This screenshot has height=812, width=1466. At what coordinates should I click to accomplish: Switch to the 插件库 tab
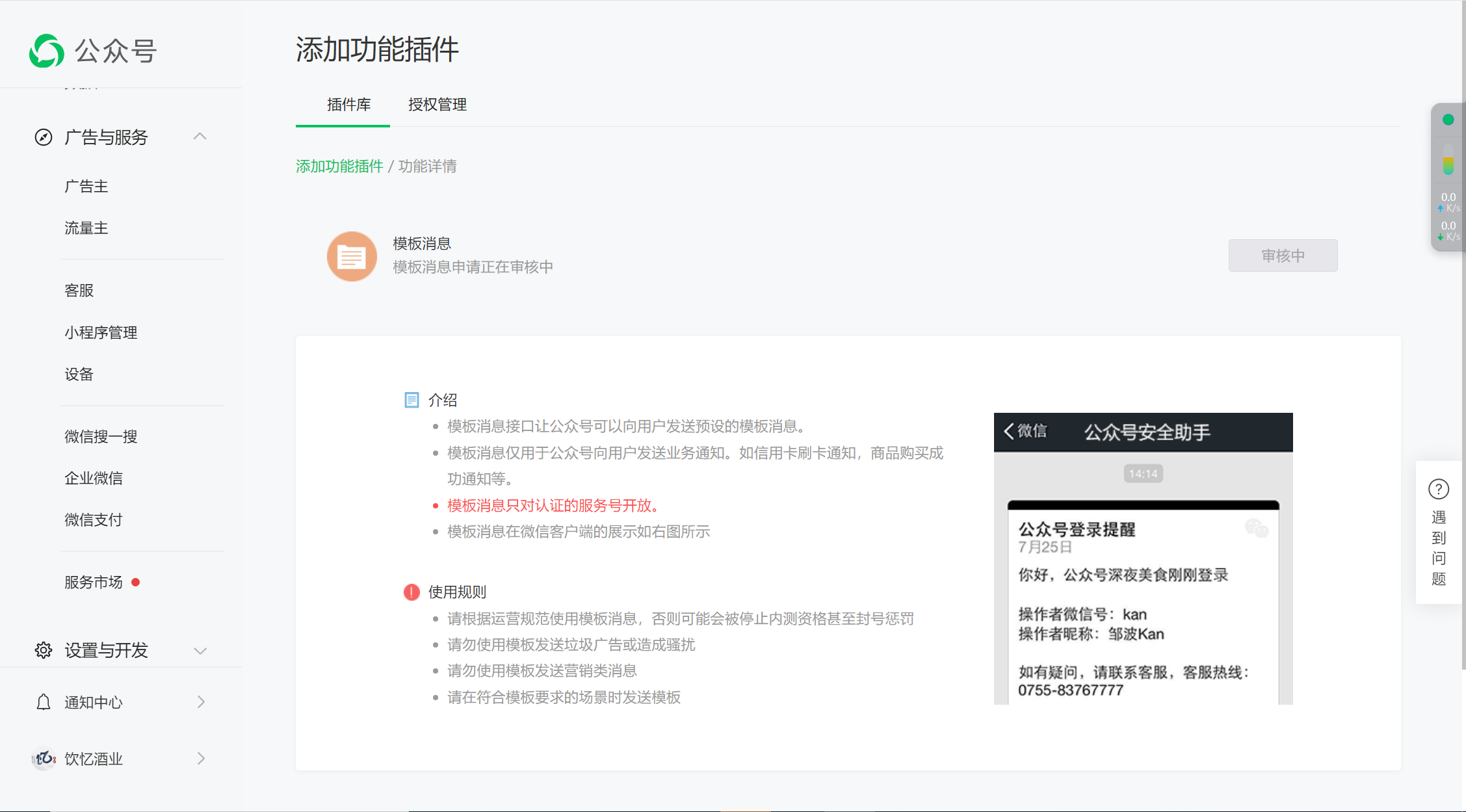pyautogui.click(x=348, y=105)
